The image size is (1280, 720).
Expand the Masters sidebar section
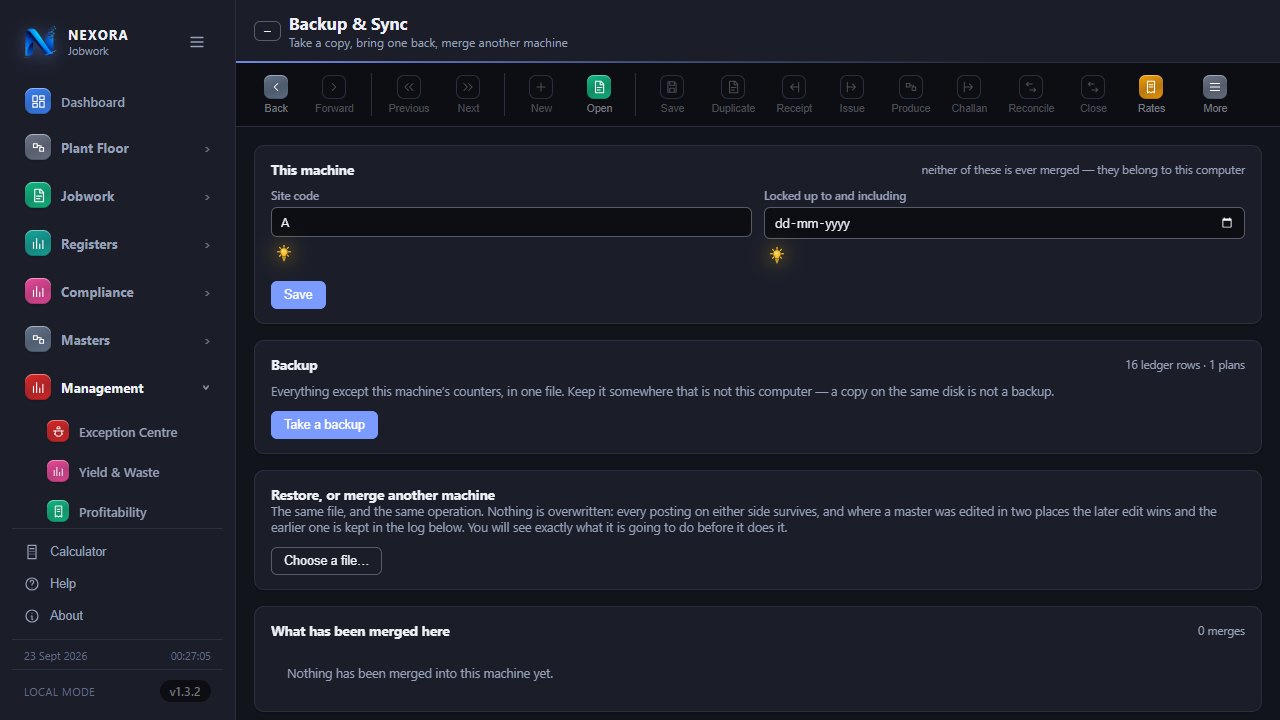tap(118, 340)
